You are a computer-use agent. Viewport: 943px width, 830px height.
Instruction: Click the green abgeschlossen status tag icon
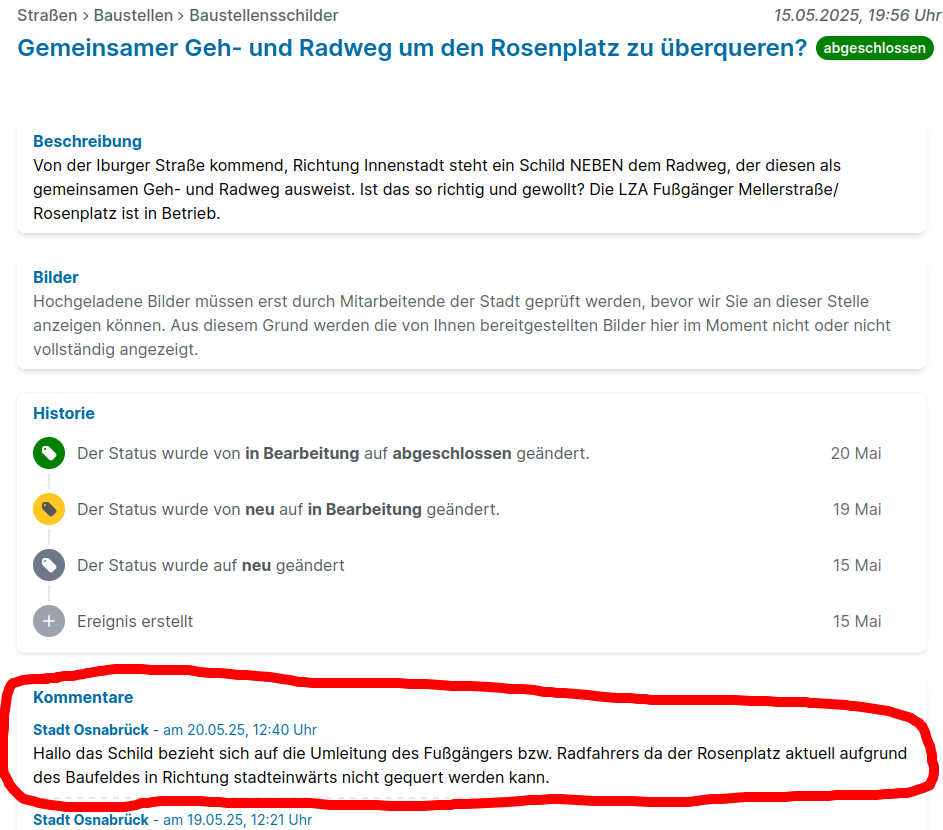[x=49, y=453]
